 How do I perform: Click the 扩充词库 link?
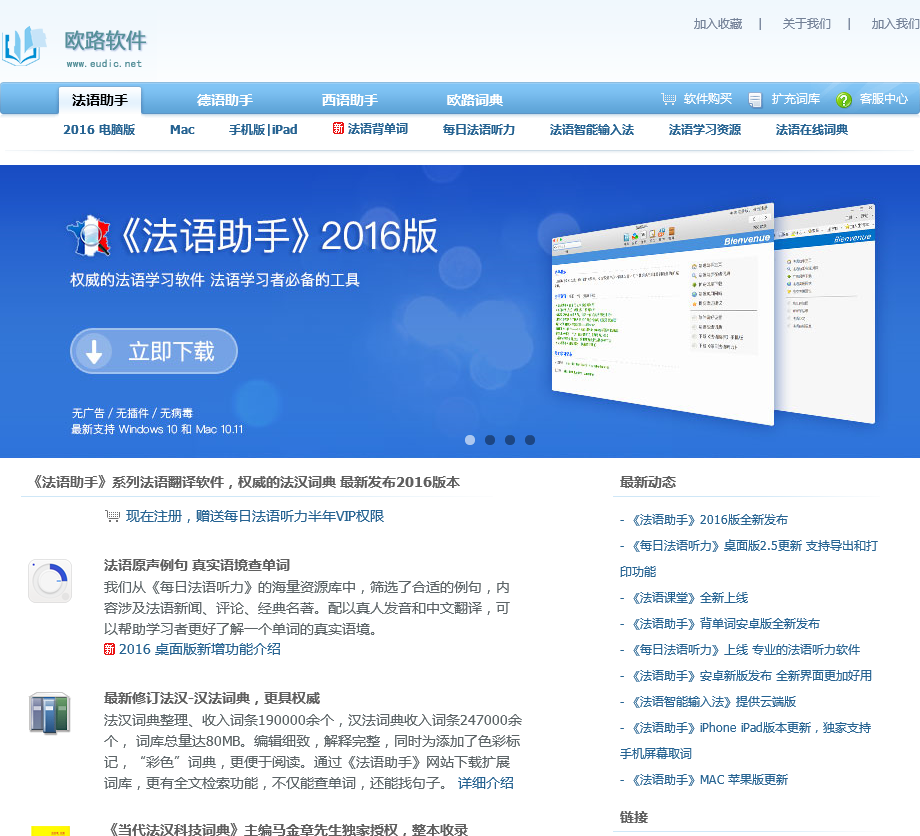click(x=796, y=99)
